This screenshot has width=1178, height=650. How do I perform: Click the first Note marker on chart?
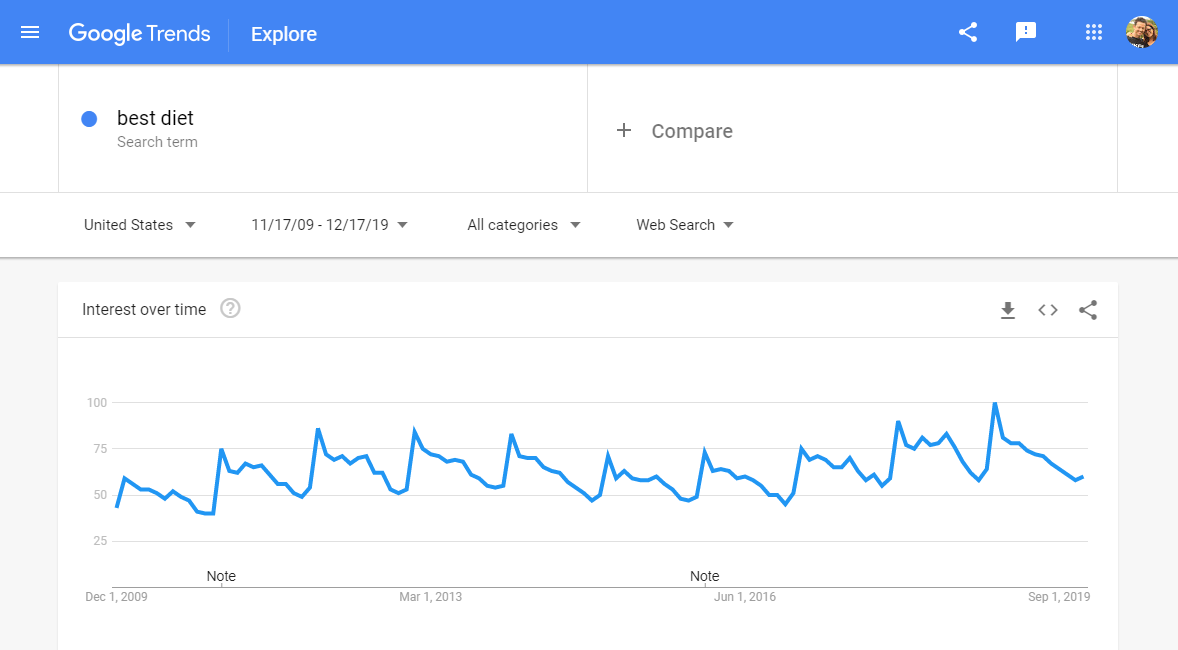coord(221,576)
